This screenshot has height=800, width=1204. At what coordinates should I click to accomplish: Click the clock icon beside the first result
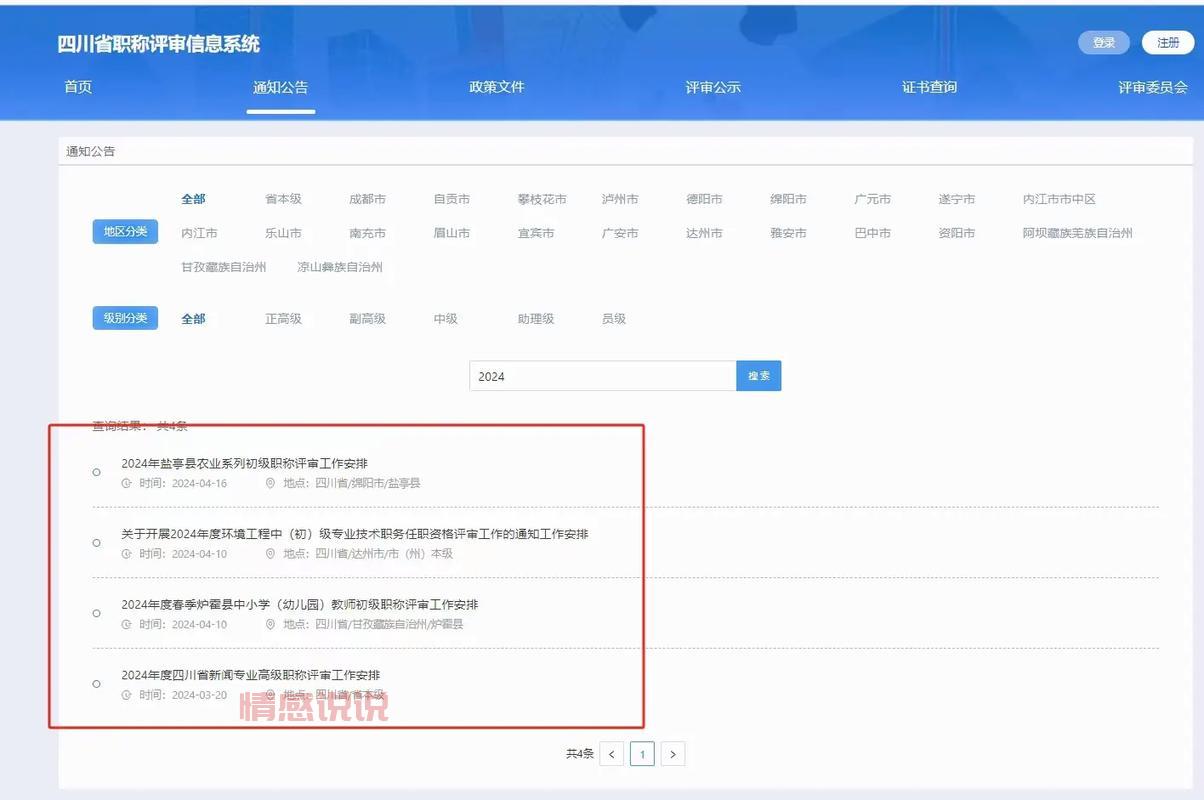point(125,482)
